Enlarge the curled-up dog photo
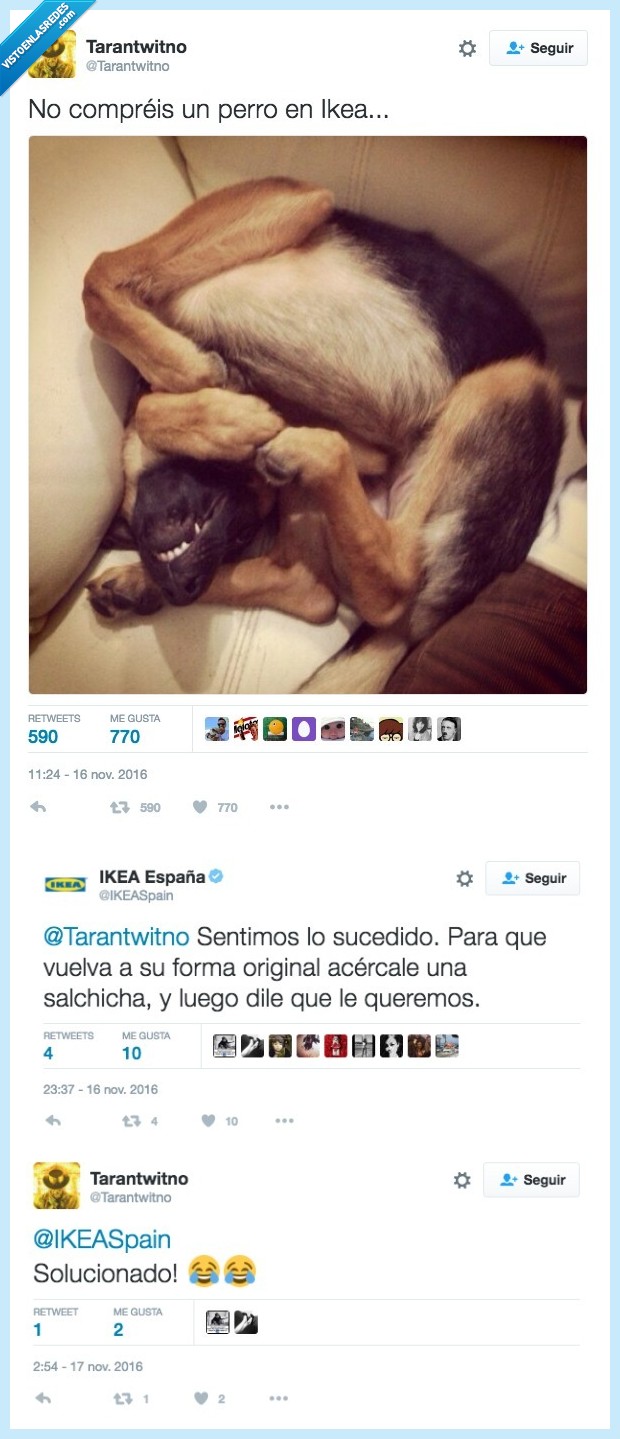Image resolution: width=620 pixels, height=1439 pixels. click(x=308, y=415)
